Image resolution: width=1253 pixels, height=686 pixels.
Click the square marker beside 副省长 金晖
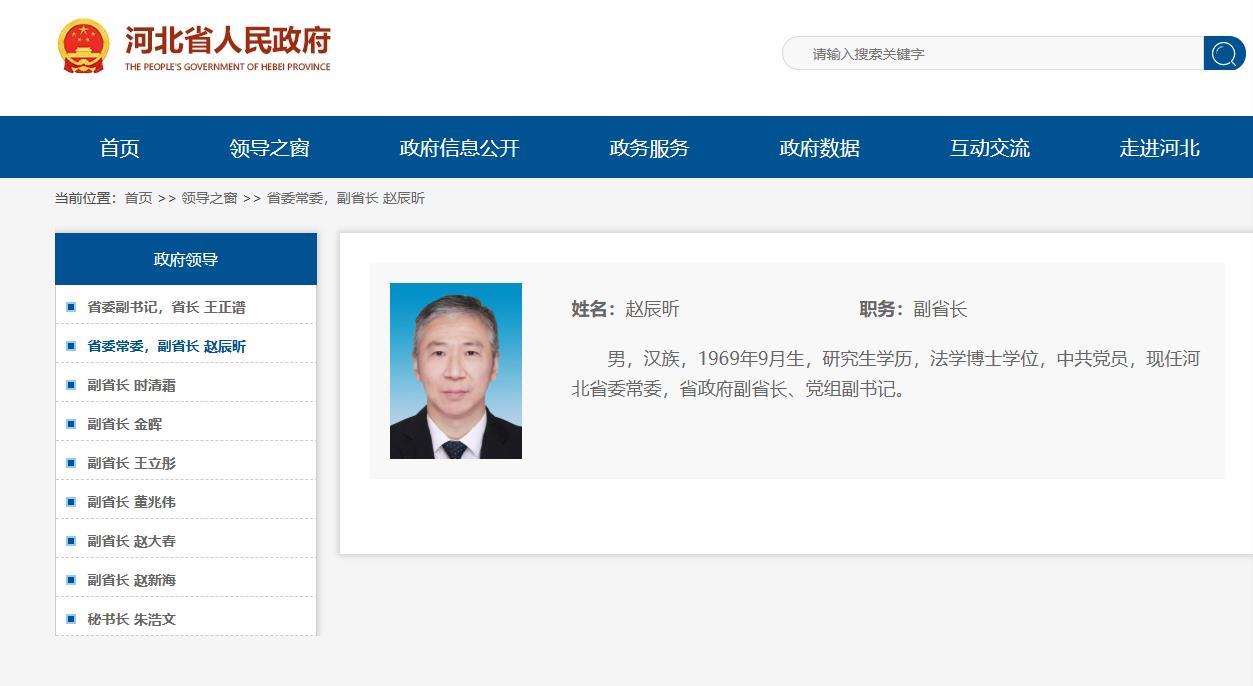pos(70,421)
